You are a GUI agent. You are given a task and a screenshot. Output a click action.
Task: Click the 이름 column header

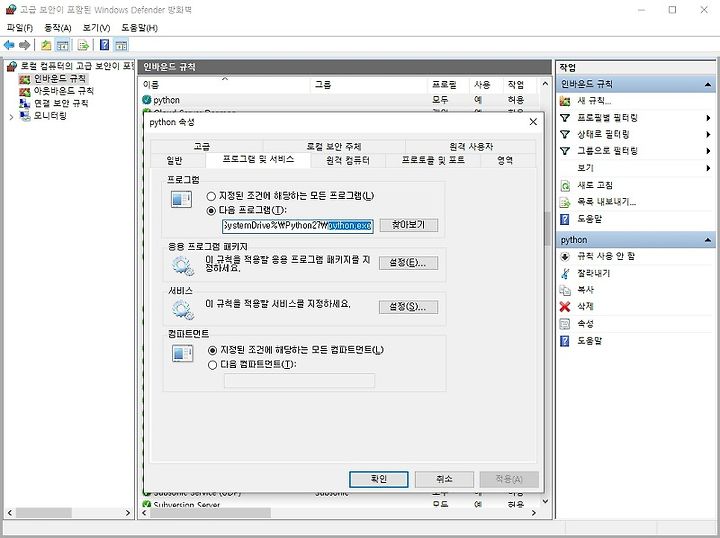[x=225, y=84]
